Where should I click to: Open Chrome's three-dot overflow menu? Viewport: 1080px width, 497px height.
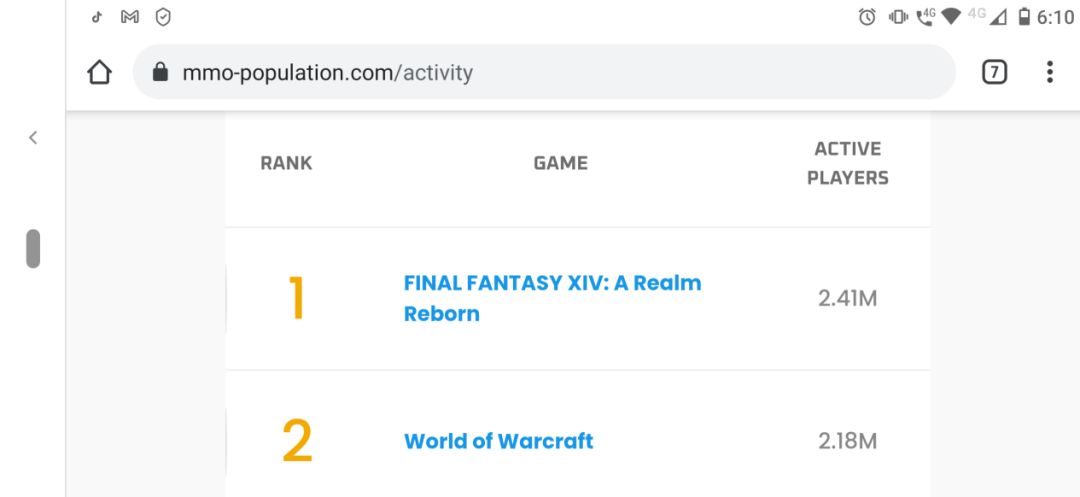point(1049,73)
